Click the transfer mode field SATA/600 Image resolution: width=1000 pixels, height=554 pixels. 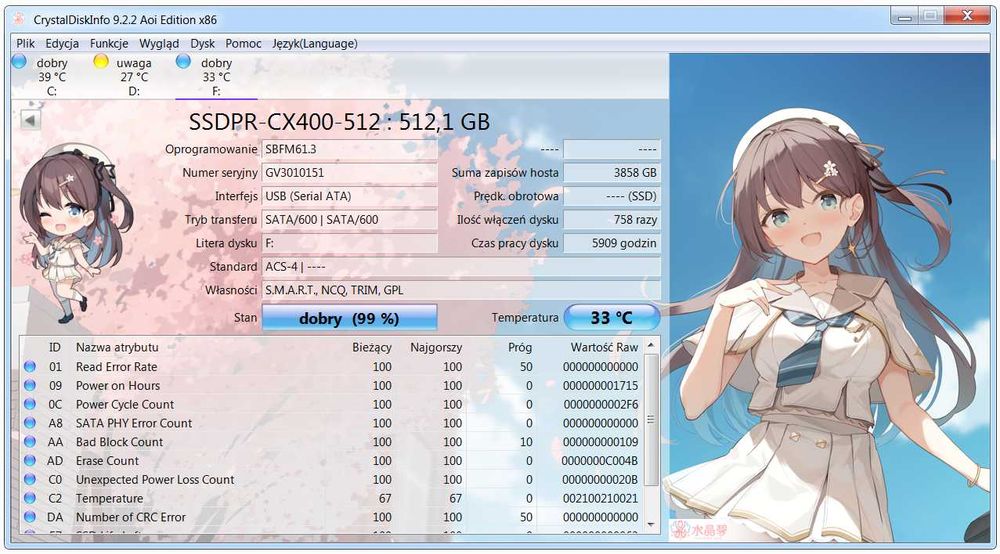349,220
